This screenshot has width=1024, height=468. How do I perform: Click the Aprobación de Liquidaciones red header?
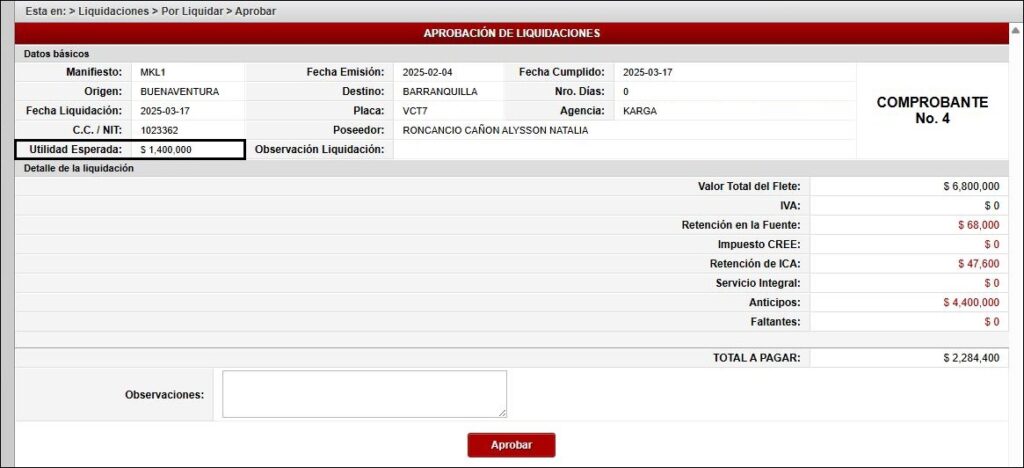(x=511, y=33)
